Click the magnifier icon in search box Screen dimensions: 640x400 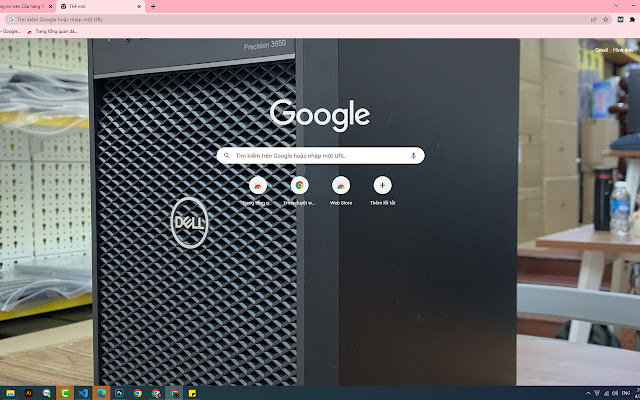pyautogui.click(x=227, y=156)
